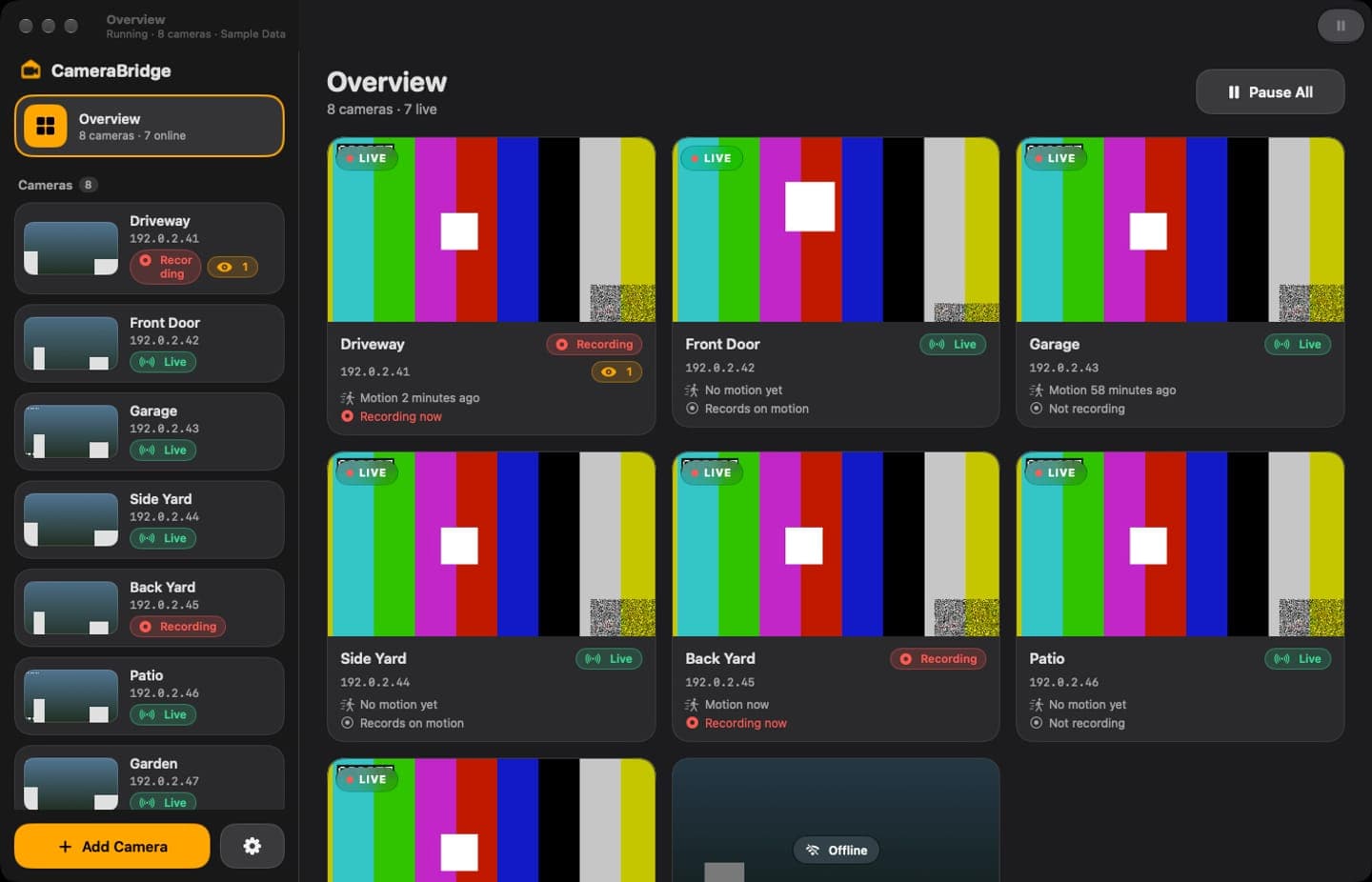This screenshot has height=882, width=1372.
Task: Open the Garage live feed thumbnail
Action: (x=1180, y=230)
